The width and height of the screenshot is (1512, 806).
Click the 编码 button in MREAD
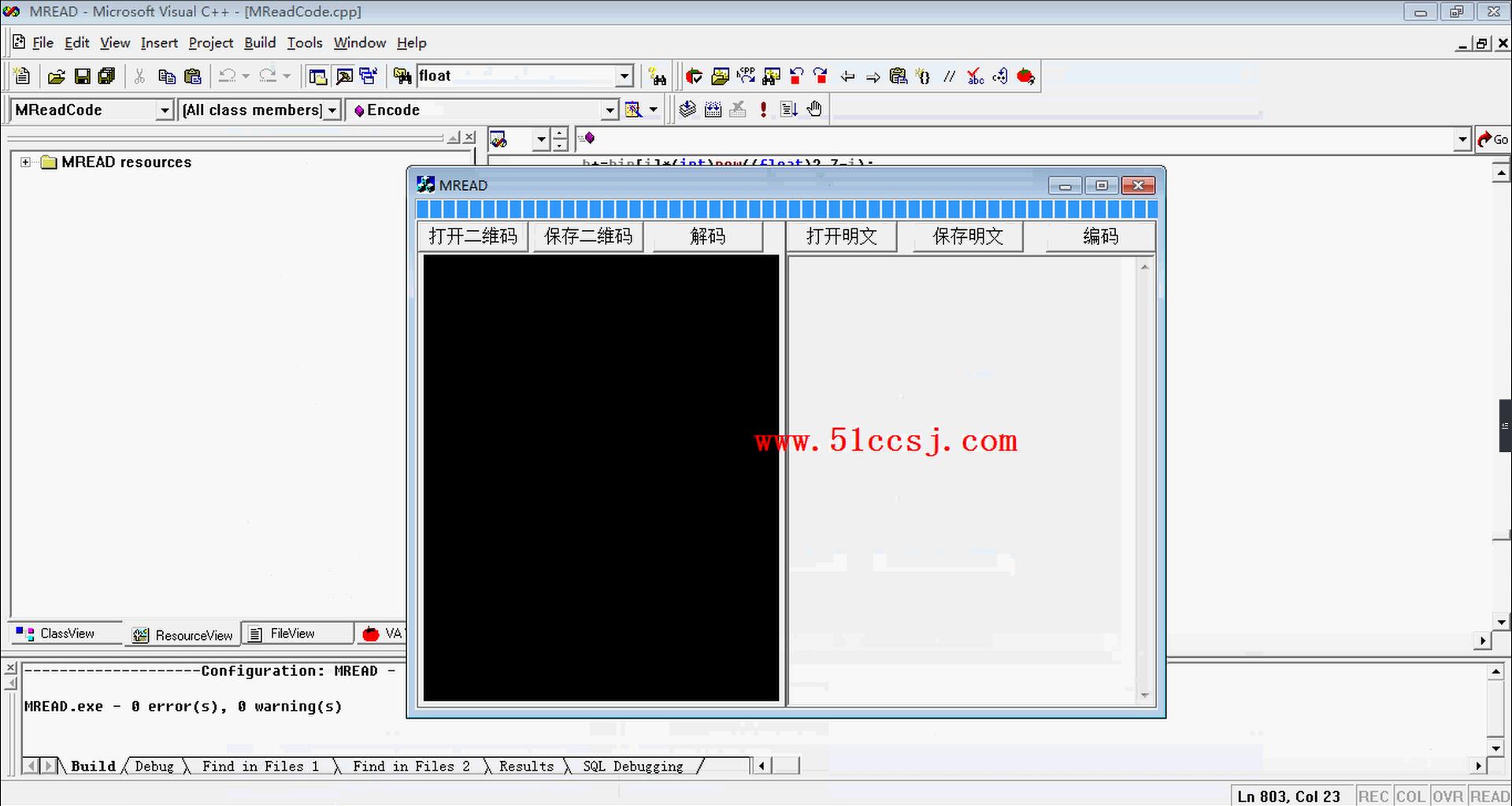(x=1100, y=236)
